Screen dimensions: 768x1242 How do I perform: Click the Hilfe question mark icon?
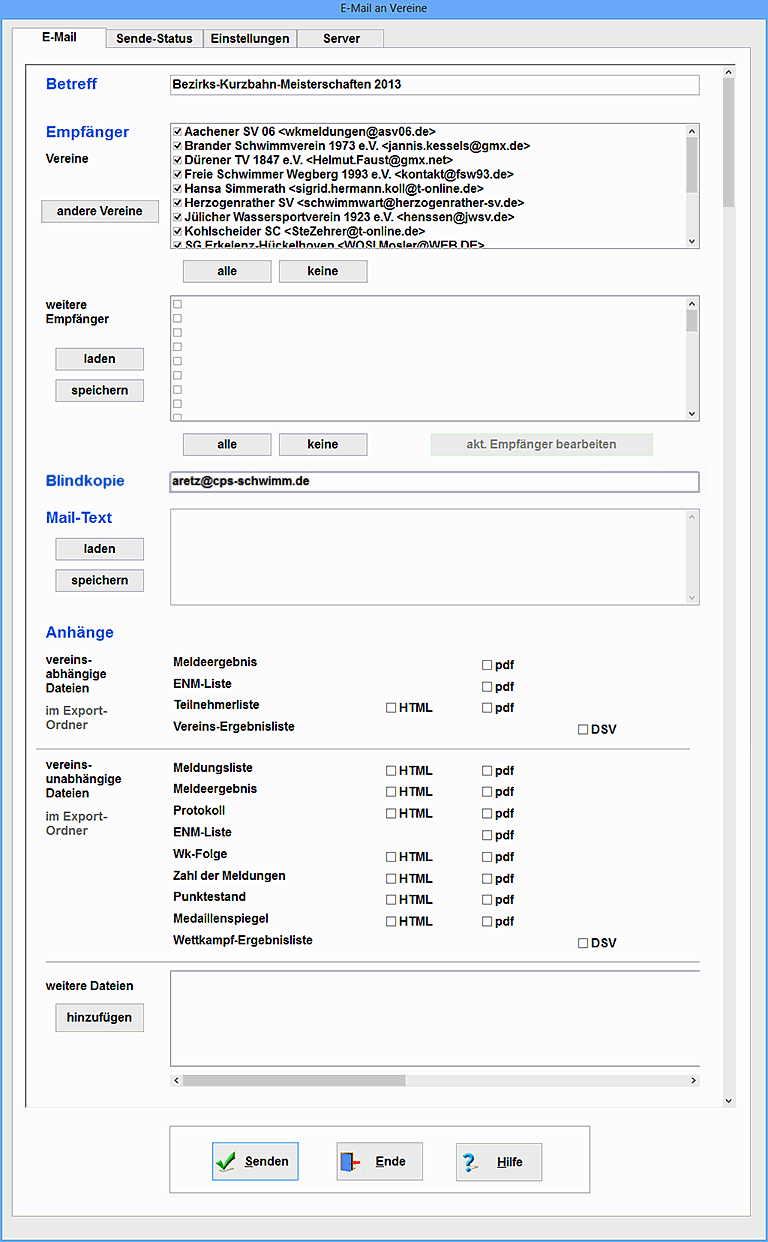pyautogui.click(x=470, y=1162)
